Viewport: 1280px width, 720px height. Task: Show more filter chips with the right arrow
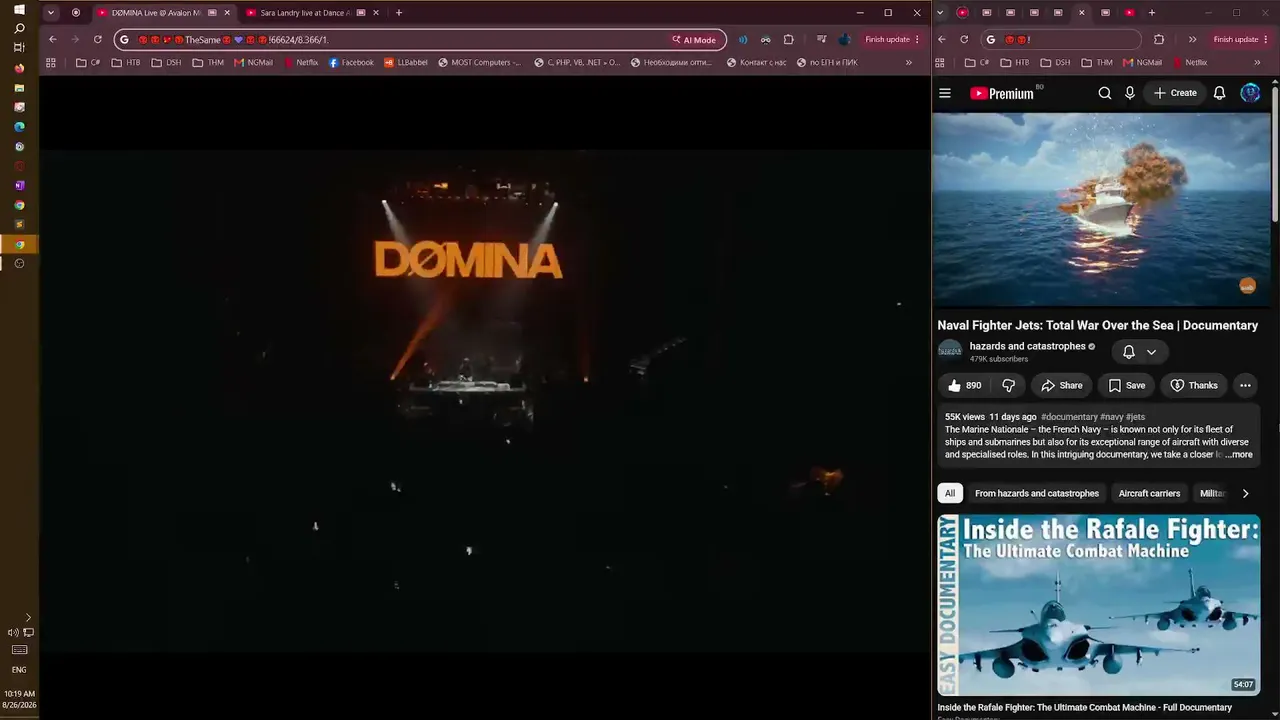pyautogui.click(x=1245, y=493)
